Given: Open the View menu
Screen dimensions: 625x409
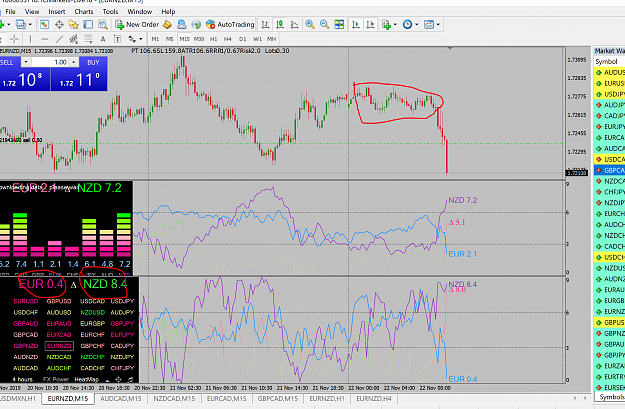Looking at the screenshot, I should pyautogui.click(x=32, y=12).
